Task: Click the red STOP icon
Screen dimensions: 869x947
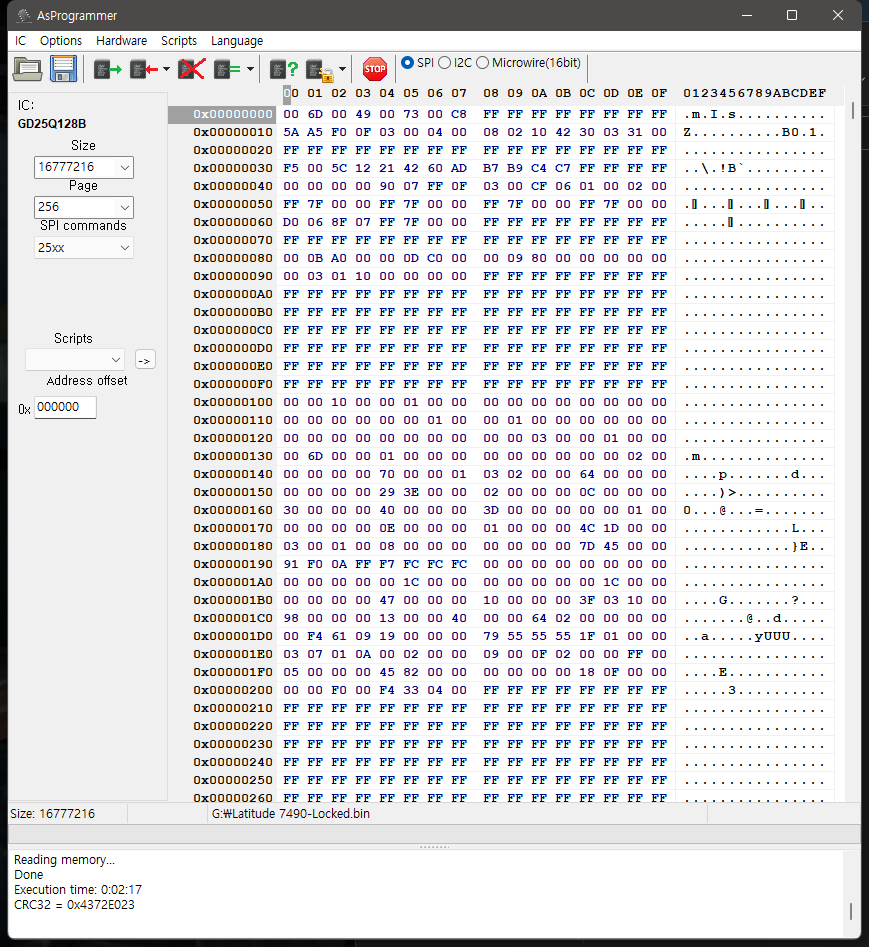Action: coord(374,69)
